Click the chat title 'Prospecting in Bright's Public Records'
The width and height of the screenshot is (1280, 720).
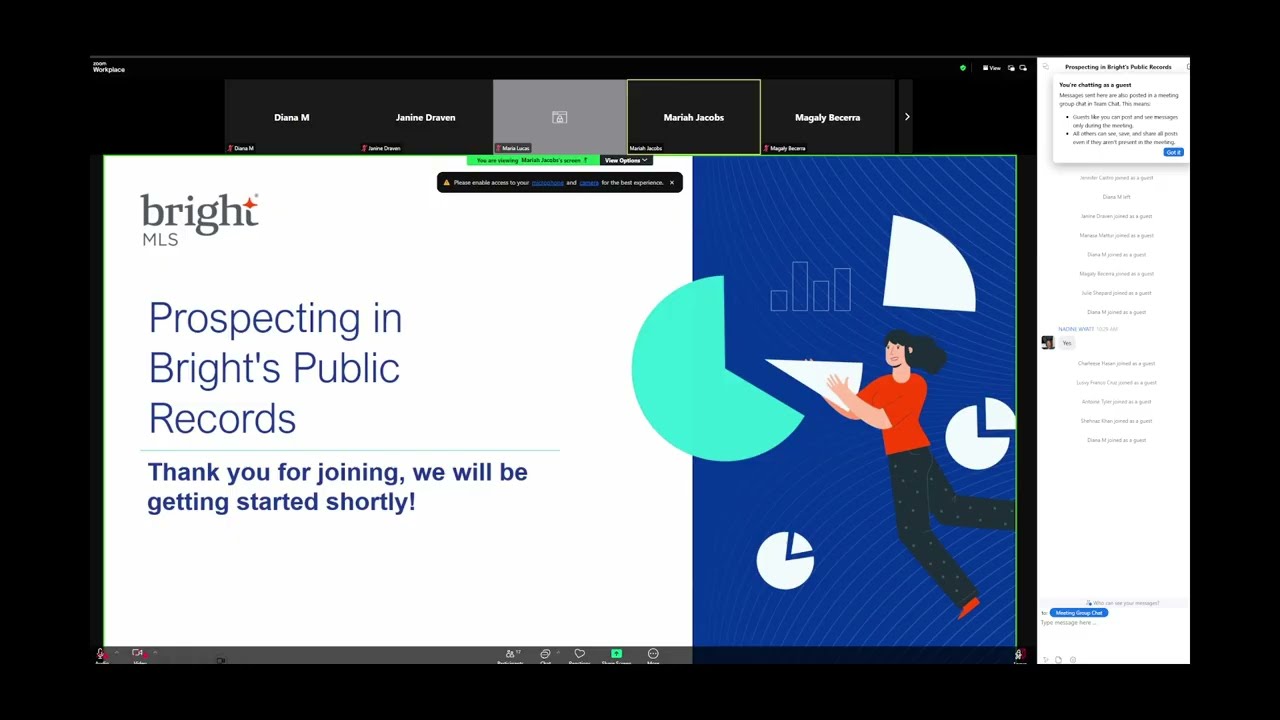1118,67
